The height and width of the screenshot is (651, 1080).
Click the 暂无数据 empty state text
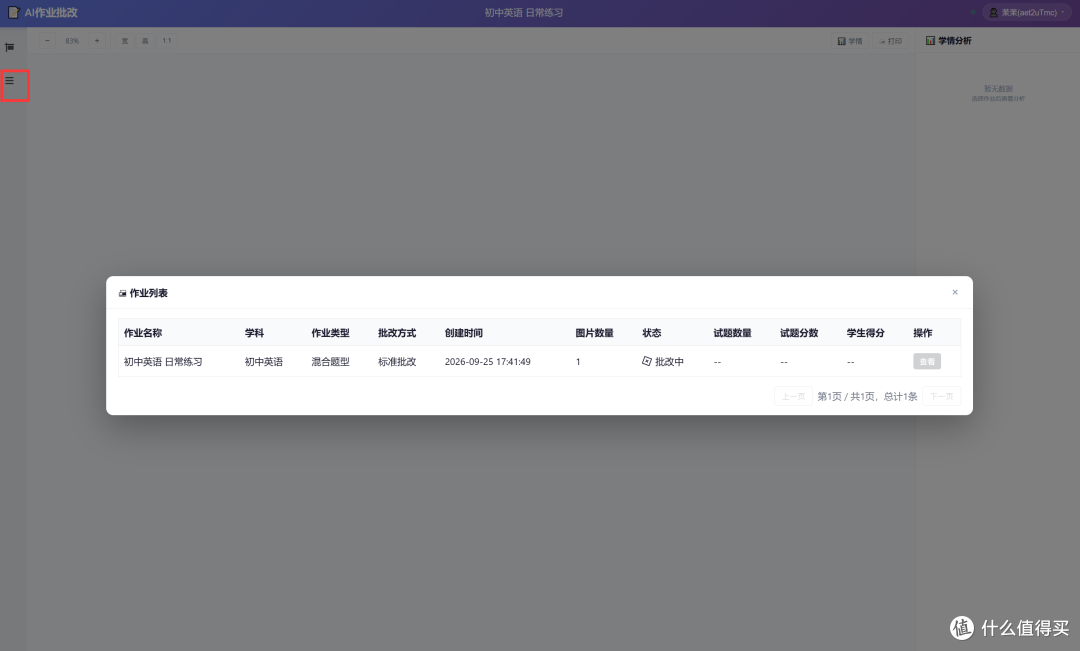click(x=998, y=89)
